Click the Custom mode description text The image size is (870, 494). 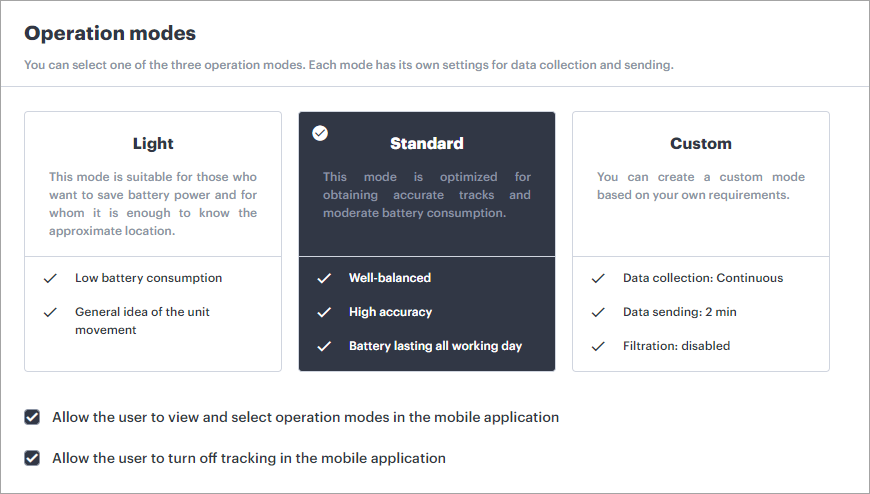[x=701, y=186]
